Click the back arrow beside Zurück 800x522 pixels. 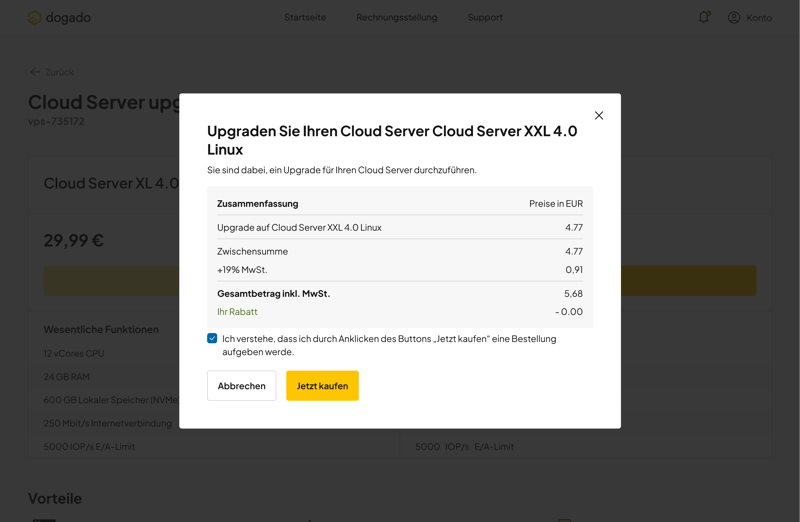35,72
